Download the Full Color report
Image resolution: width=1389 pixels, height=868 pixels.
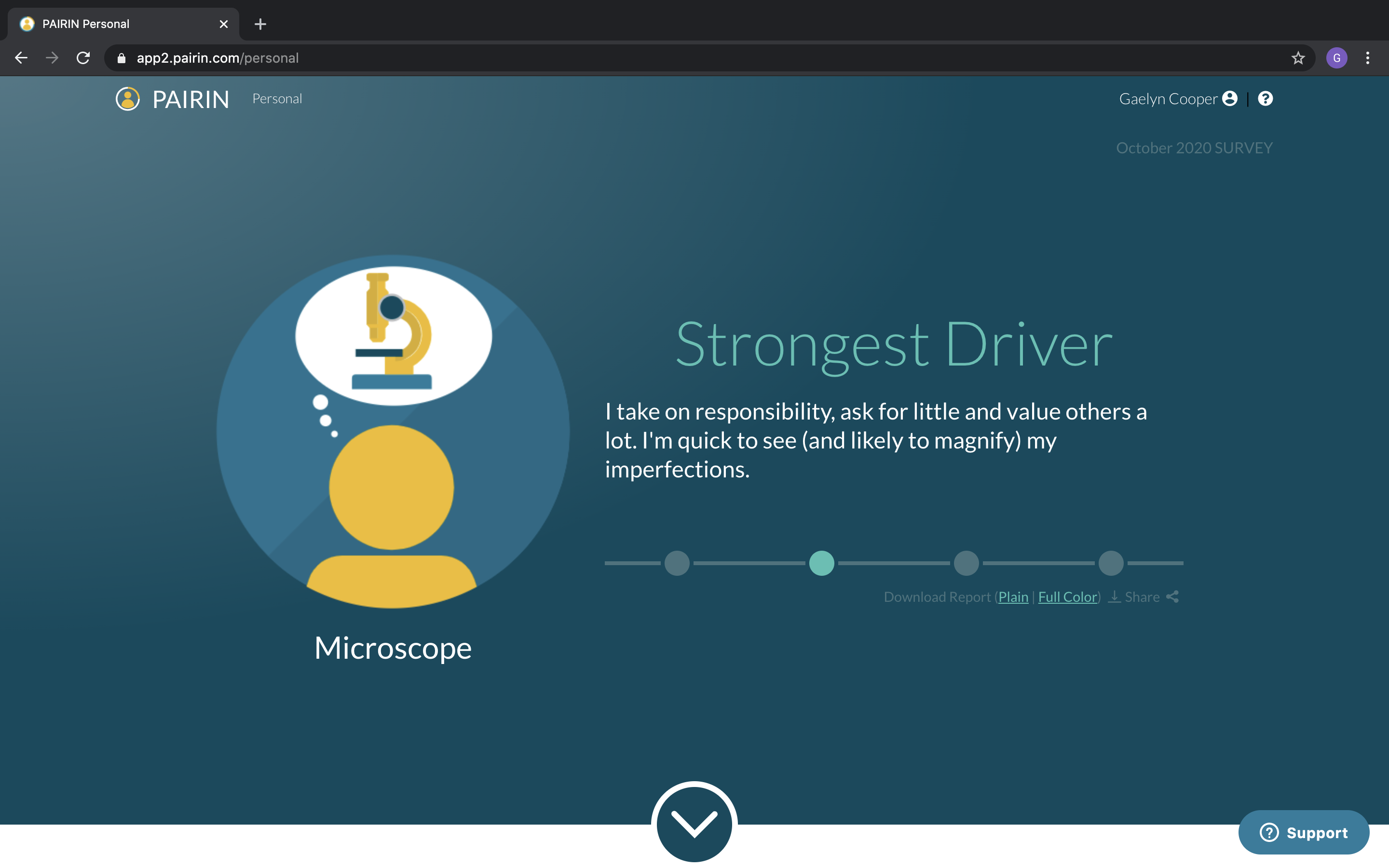pos(1067,597)
